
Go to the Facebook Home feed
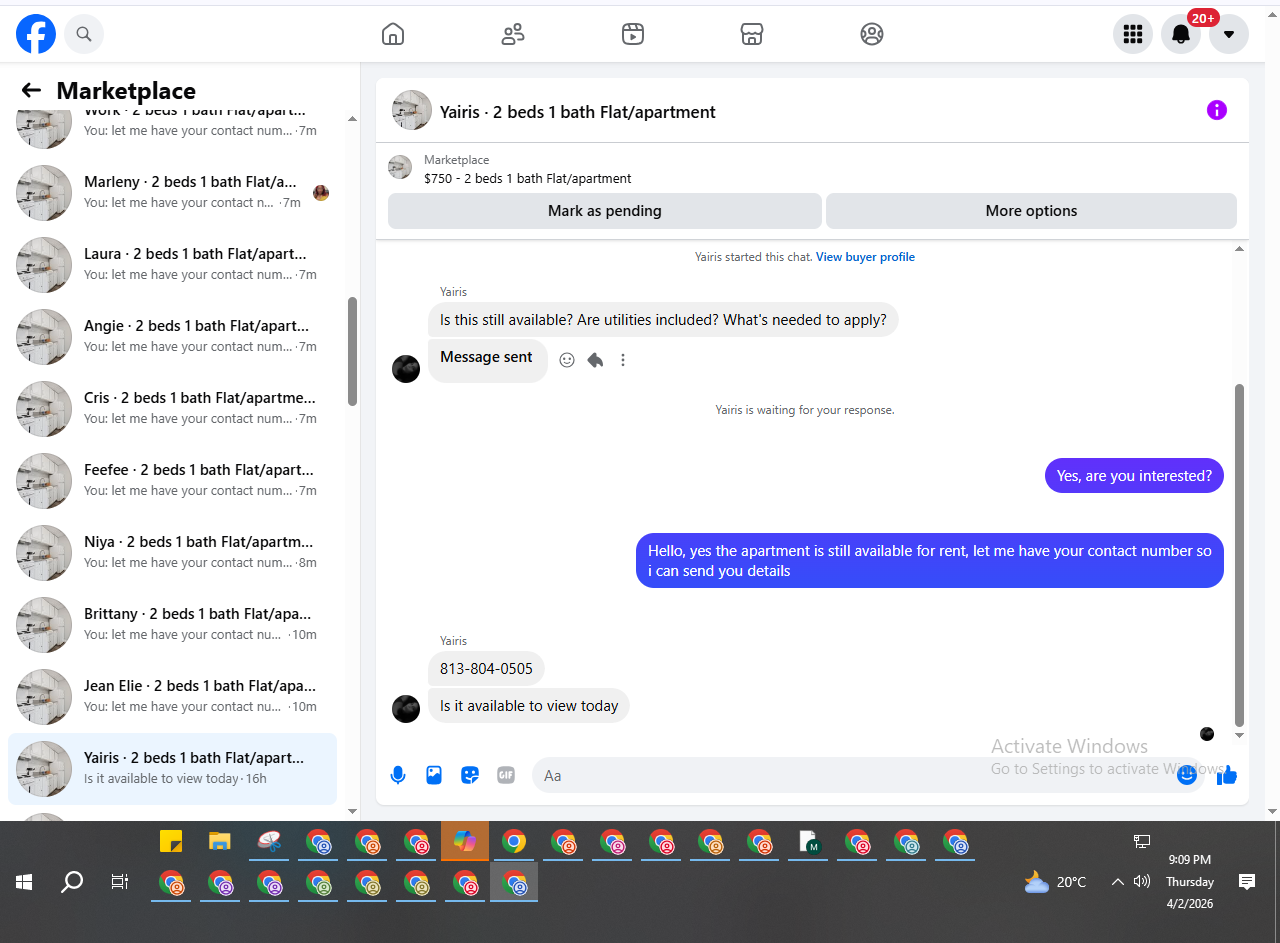pos(393,34)
